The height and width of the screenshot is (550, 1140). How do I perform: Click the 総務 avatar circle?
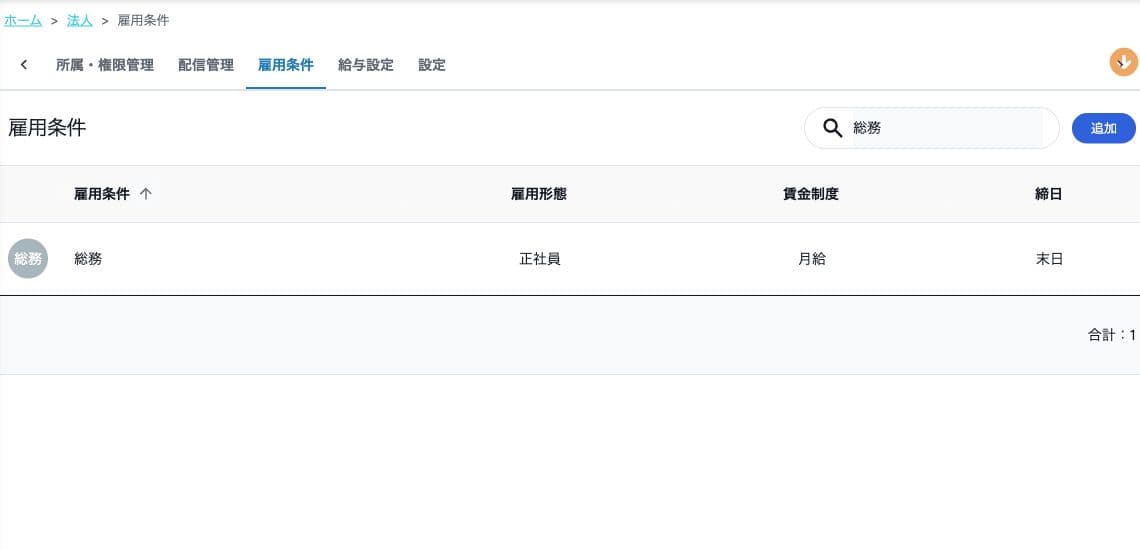[28, 258]
